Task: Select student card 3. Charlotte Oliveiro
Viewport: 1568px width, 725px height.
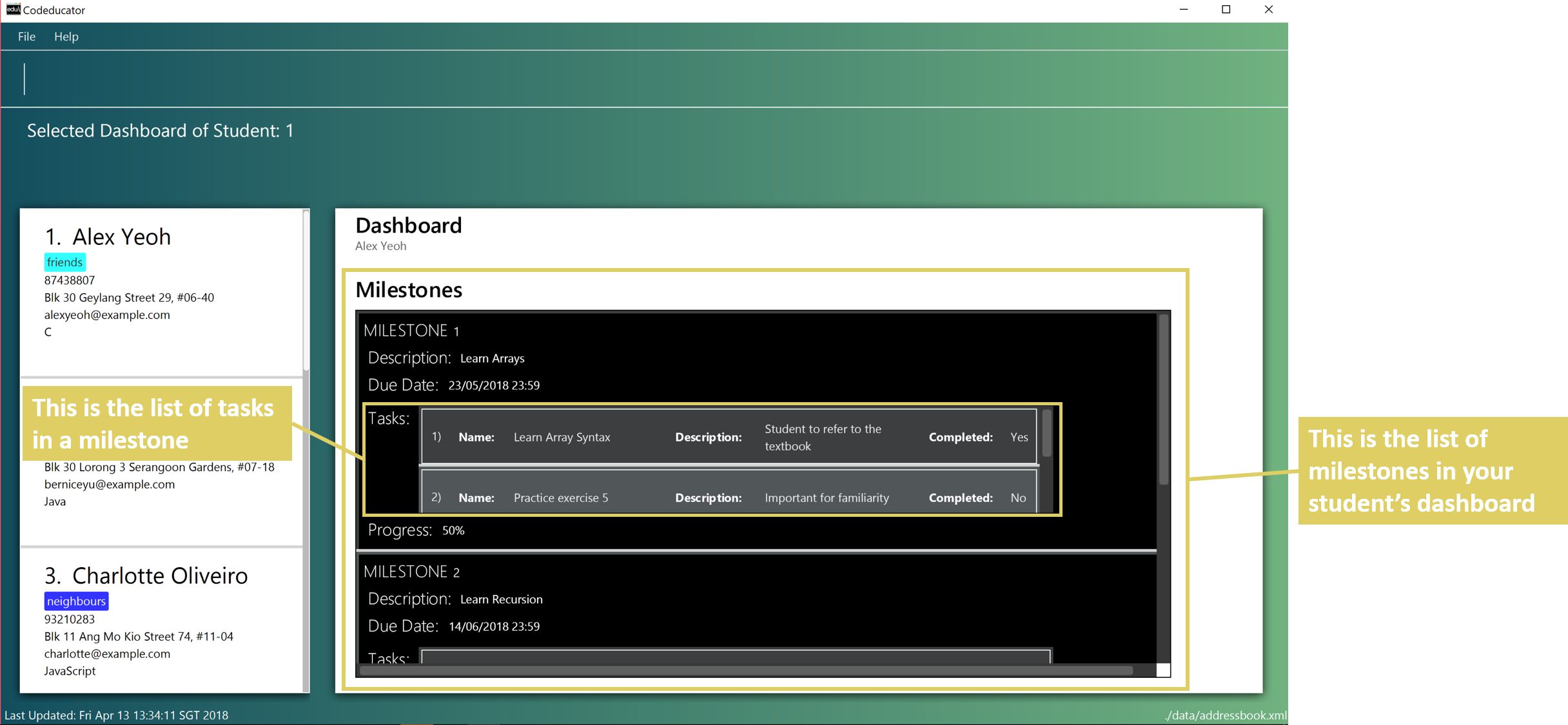Action: click(161, 620)
